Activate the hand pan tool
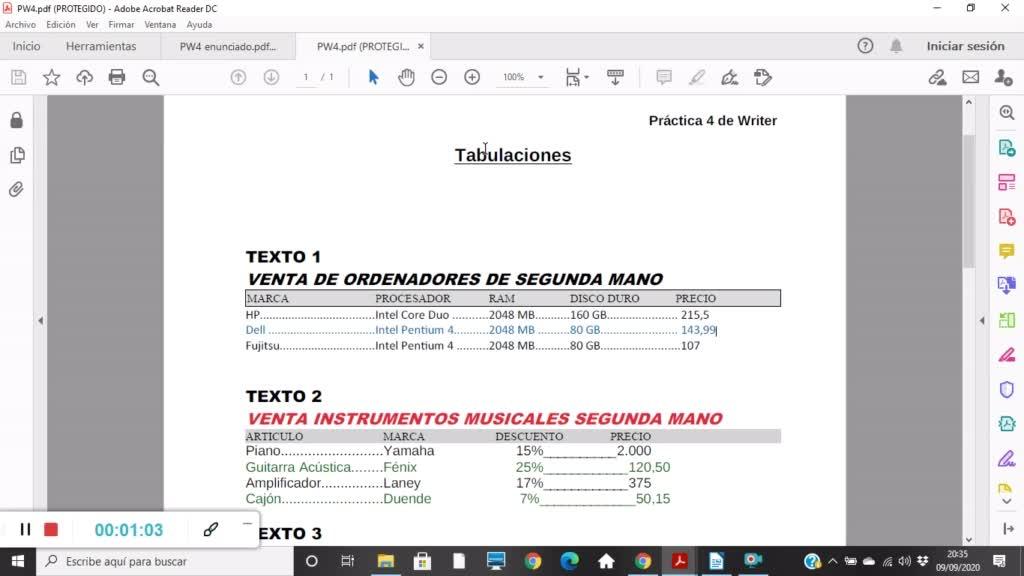 tap(406, 77)
